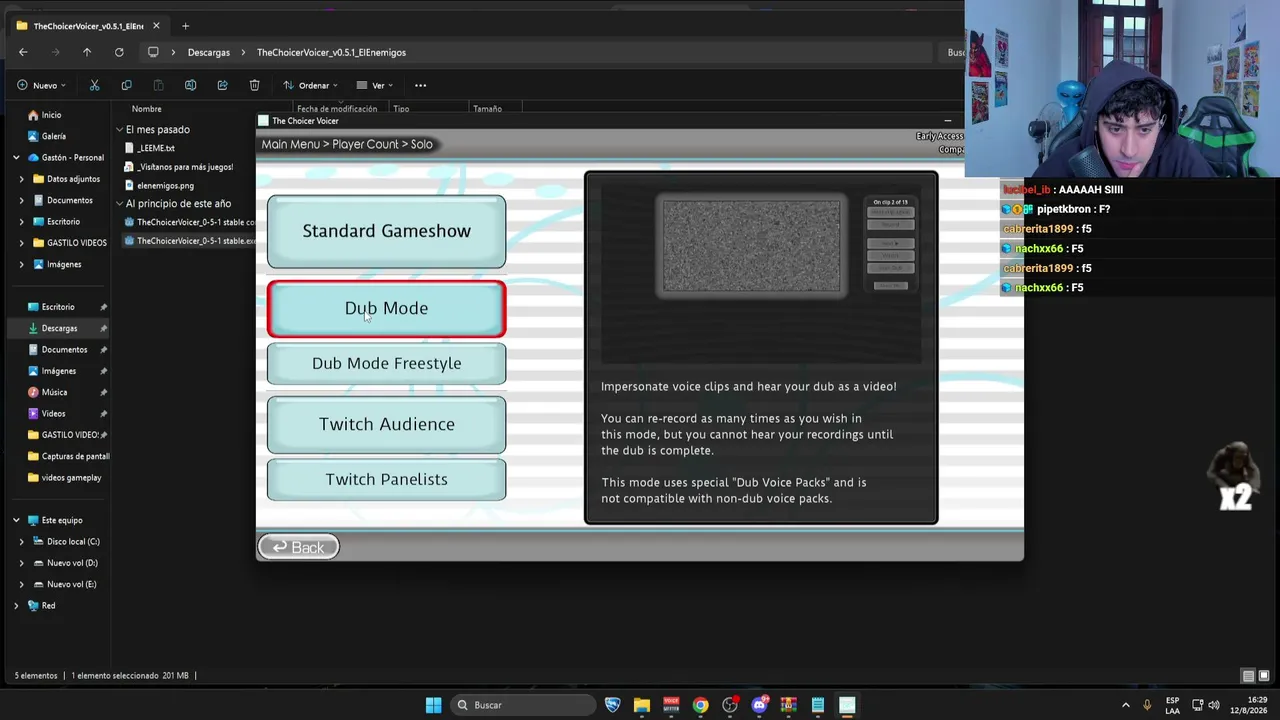Viewport: 1280px width, 720px height.
Task: Go up one folder level in Explorer
Action: coord(87,52)
